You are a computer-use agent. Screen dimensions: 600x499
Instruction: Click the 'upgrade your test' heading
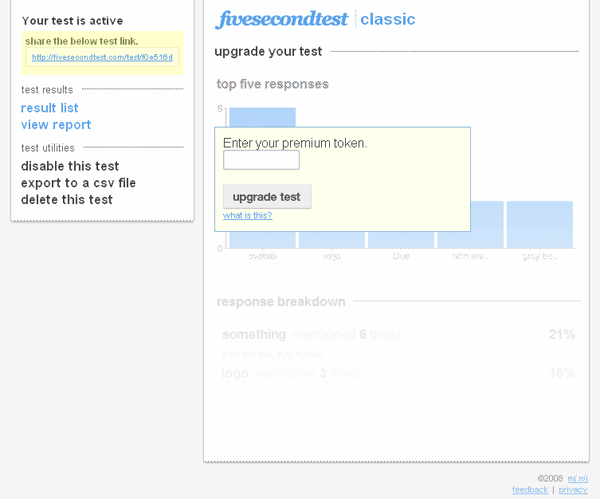268,51
